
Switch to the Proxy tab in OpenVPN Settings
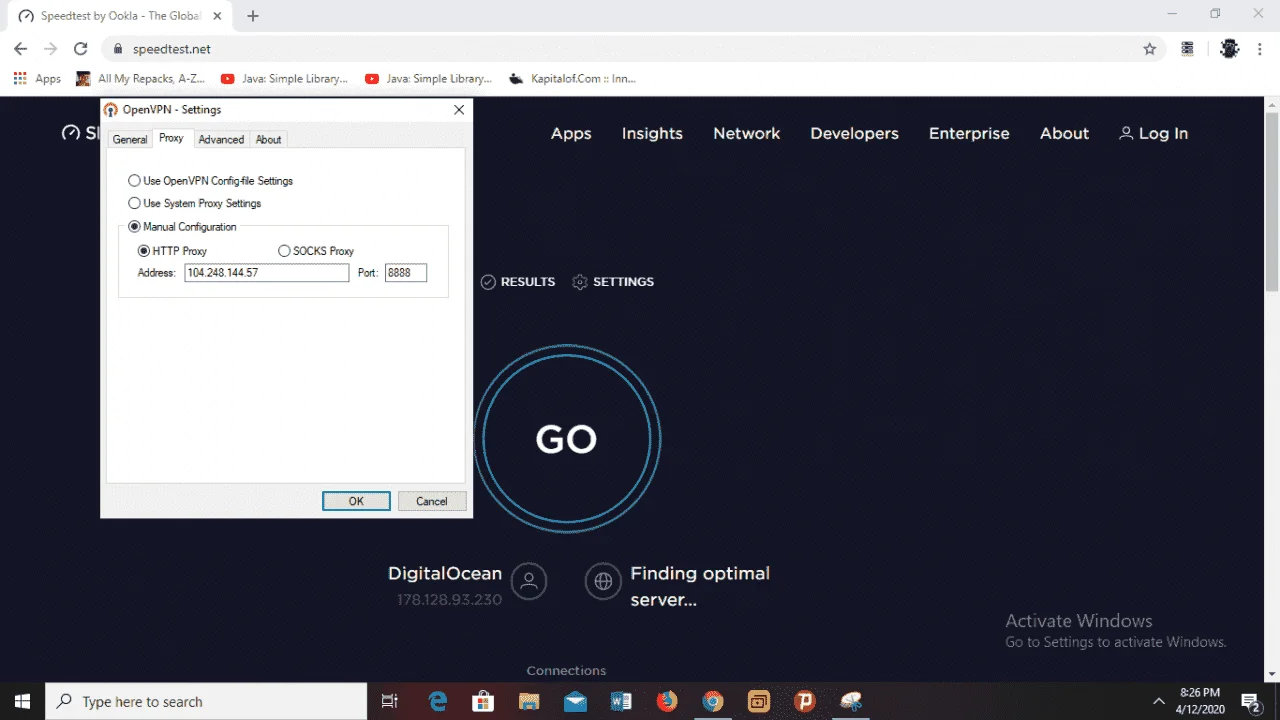coord(171,138)
